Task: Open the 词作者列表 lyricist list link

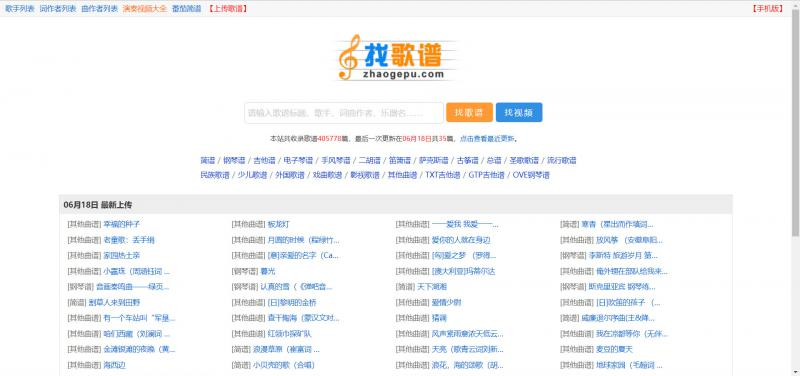Action: point(58,9)
